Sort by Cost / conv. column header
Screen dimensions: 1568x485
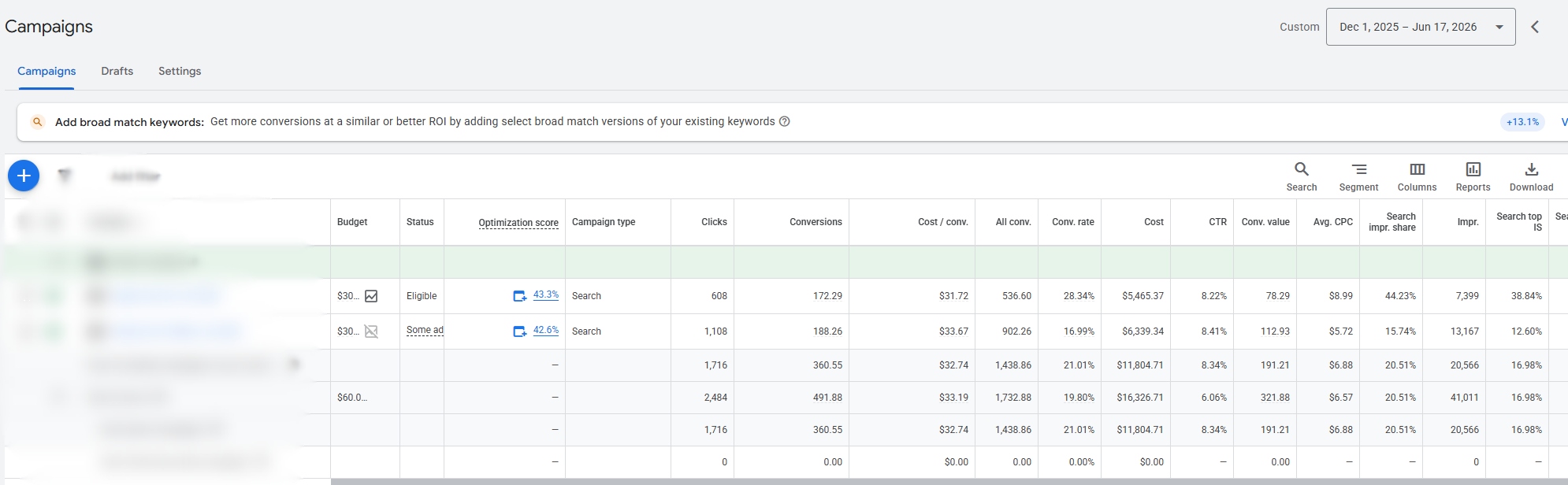943,222
